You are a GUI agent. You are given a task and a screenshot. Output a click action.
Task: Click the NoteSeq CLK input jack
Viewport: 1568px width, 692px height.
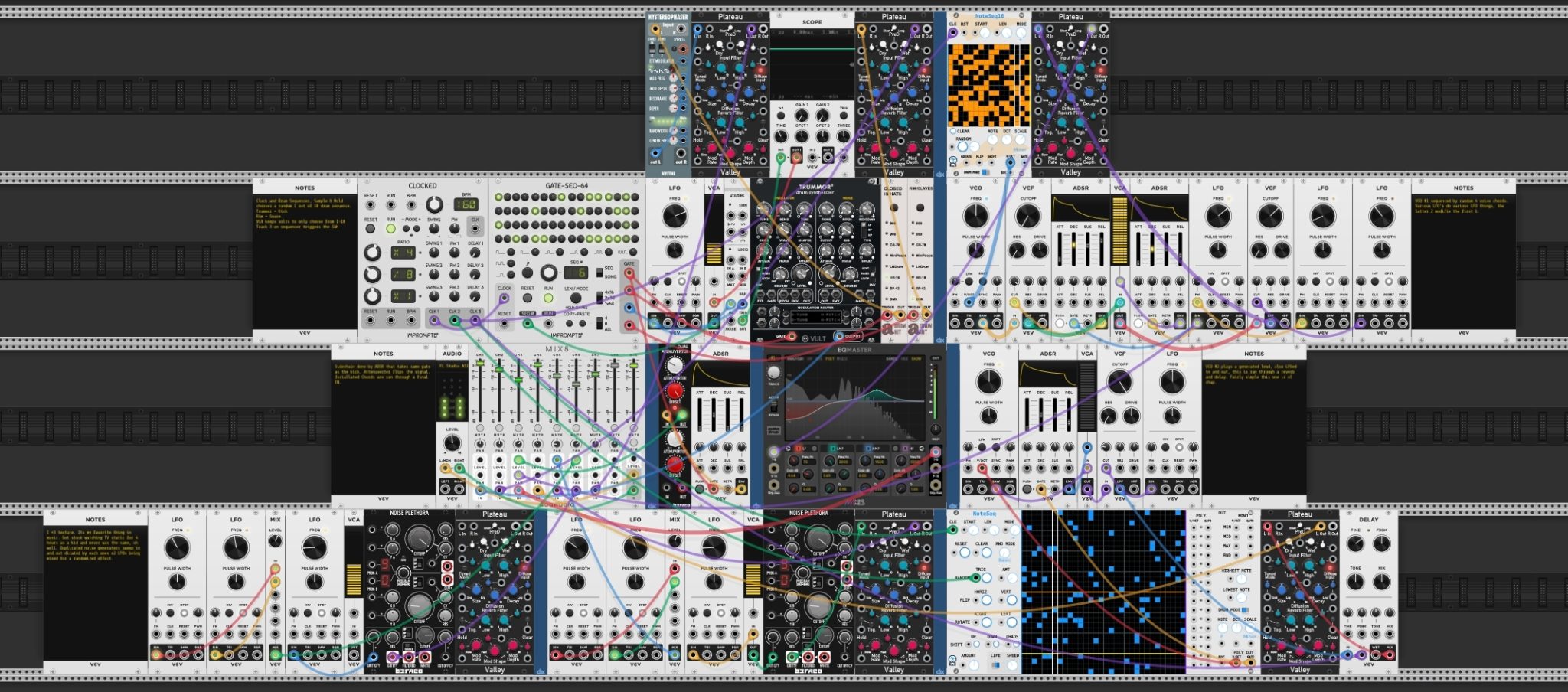click(x=953, y=530)
